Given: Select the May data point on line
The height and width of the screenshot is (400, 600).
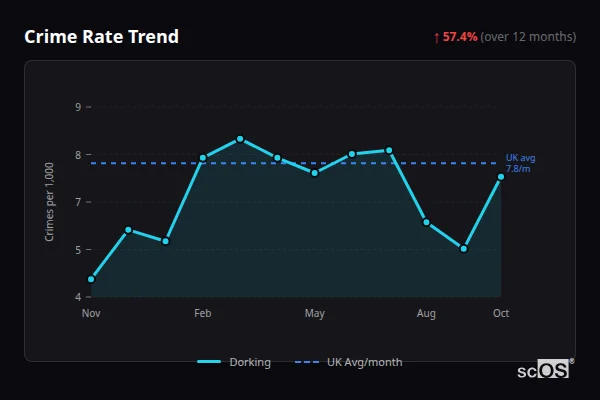Looking at the screenshot, I should click(x=315, y=173).
